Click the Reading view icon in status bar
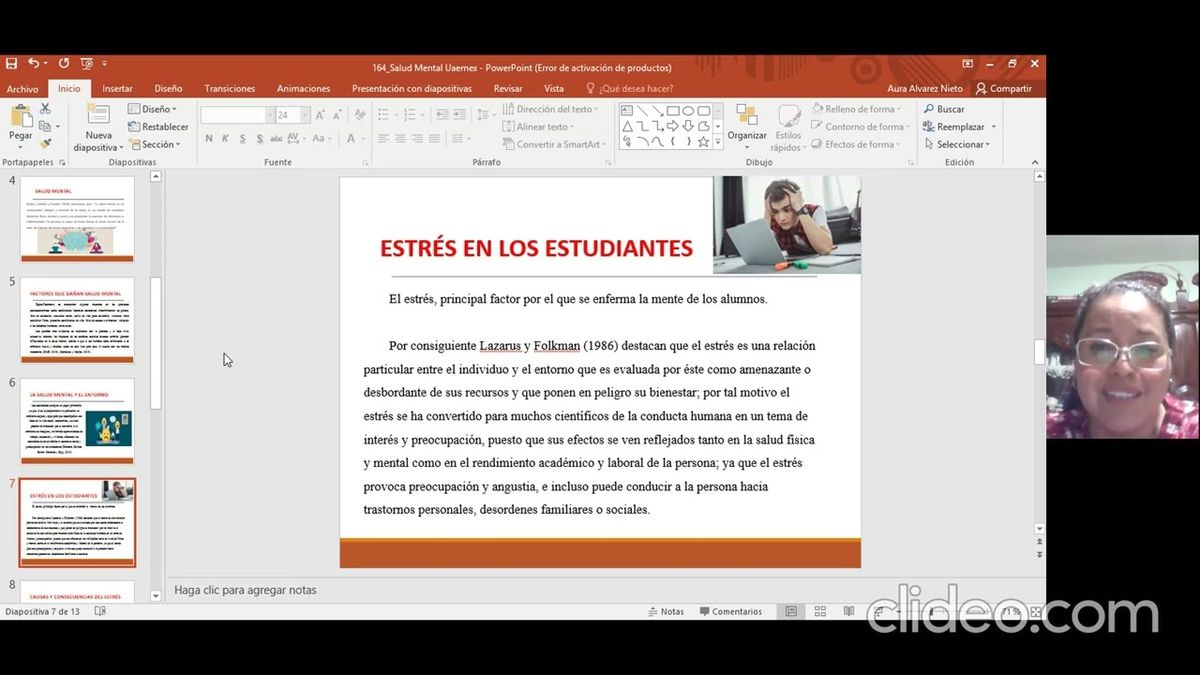Viewport: 1200px width, 675px height. click(x=849, y=611)
